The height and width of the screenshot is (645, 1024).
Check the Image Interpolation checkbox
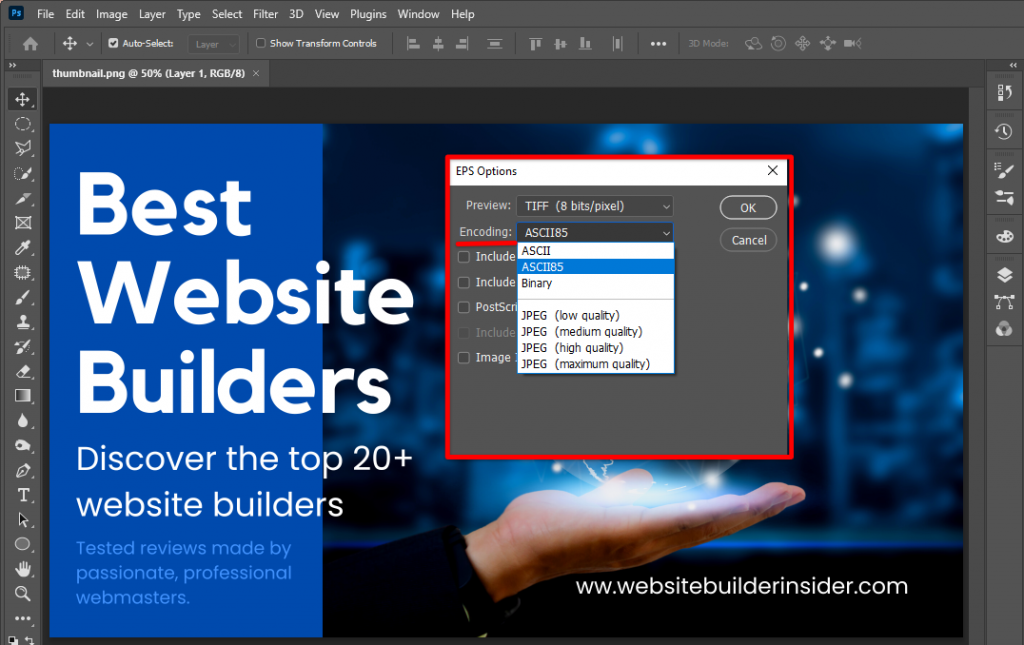click(464, 357)
